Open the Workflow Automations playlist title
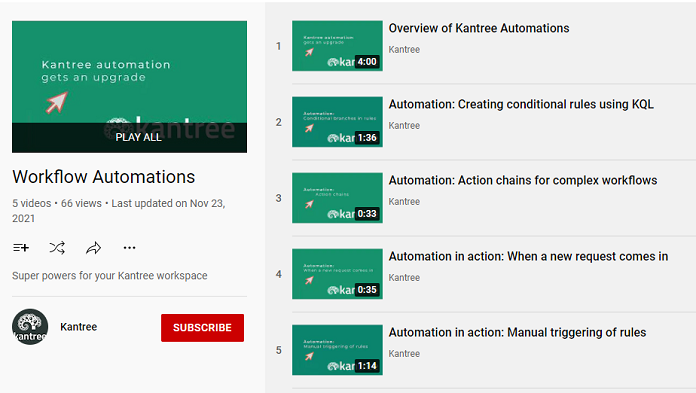This screenshot has height=393, width=696. click(104, 177)
